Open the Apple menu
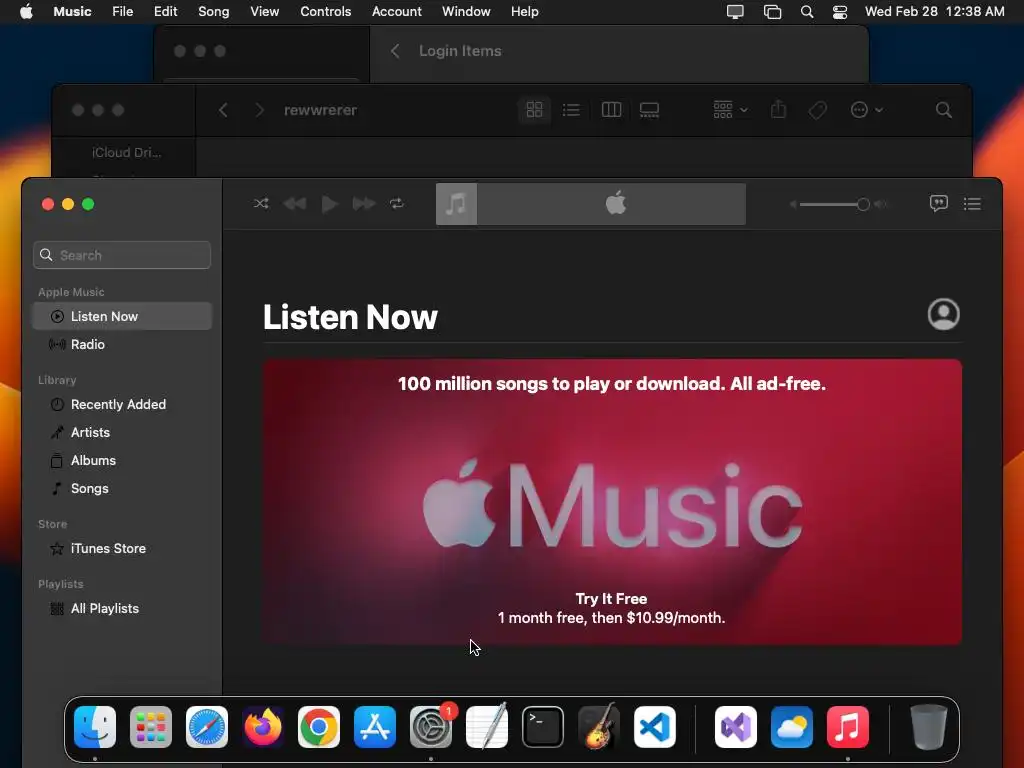 coord(26,12)
